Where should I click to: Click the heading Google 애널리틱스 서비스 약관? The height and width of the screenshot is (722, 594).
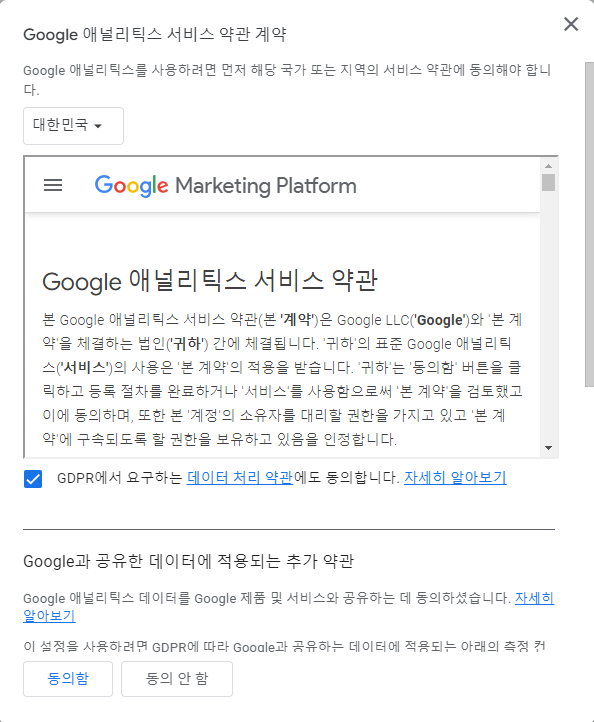[x=210, y=281]
